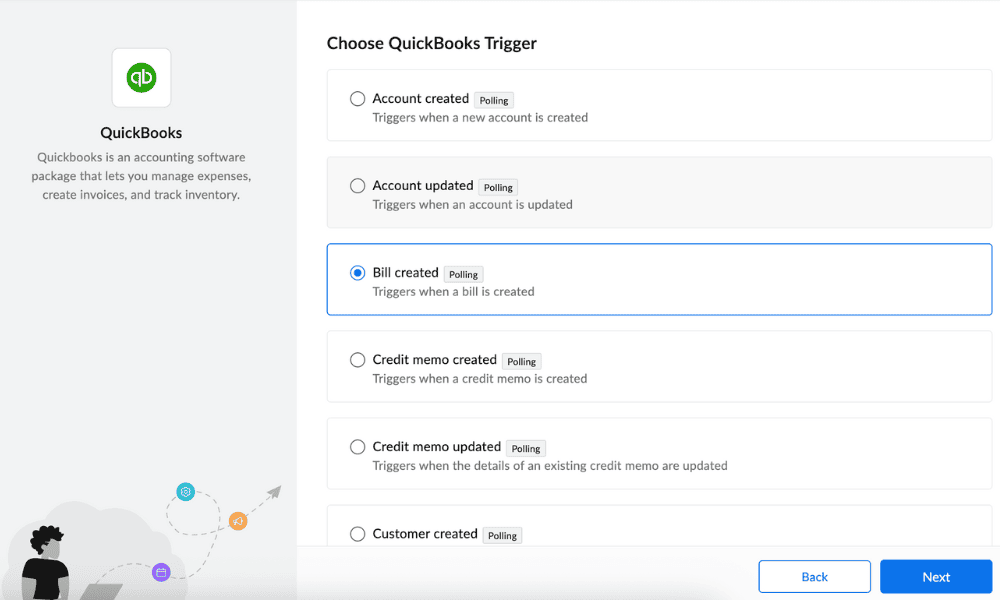Select the Bill created radio button
This screenshot has width=1000, height=600.
click(357, 273)
